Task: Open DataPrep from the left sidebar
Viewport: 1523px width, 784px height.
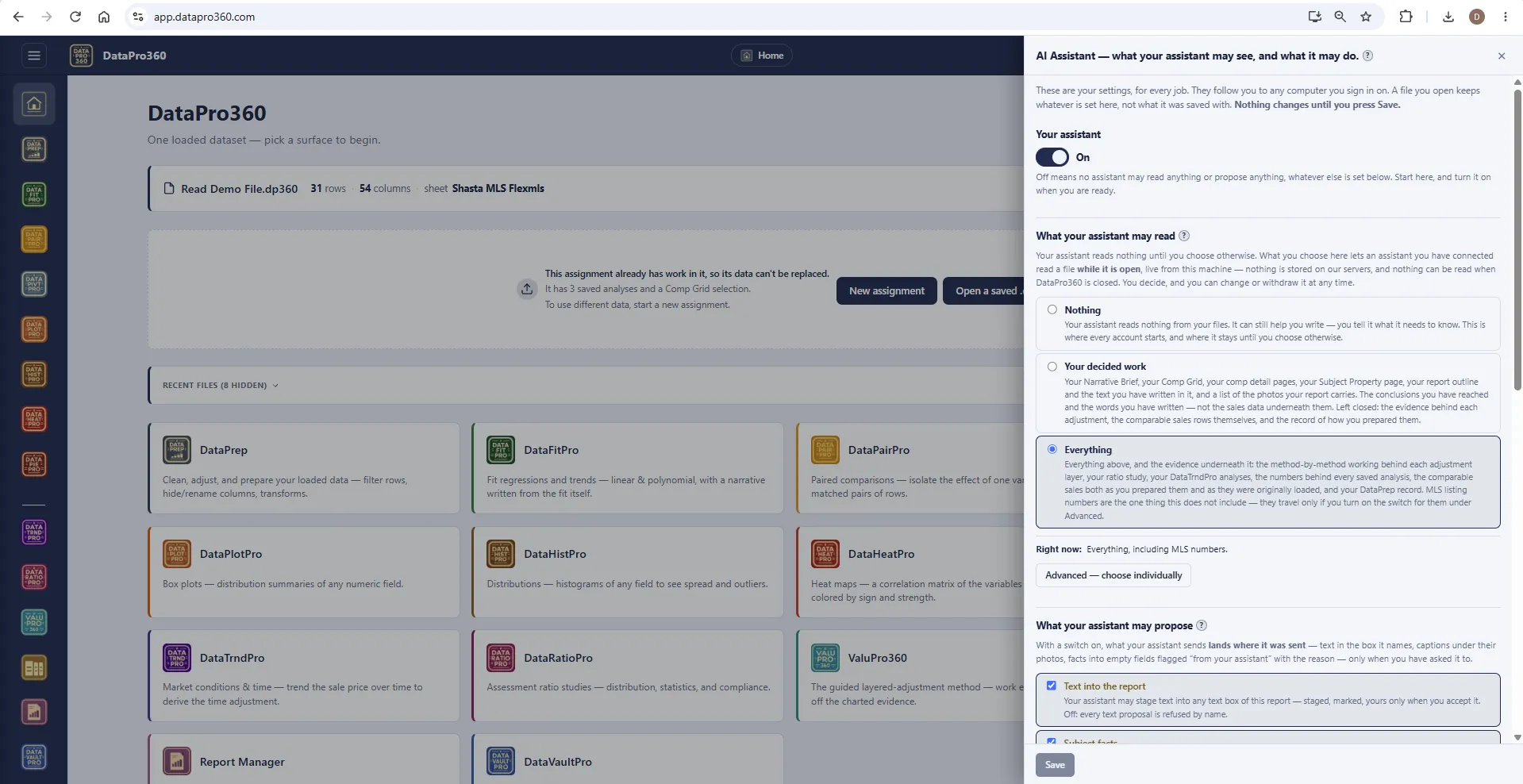Action: pyautogui.click(x=34, y=149)
